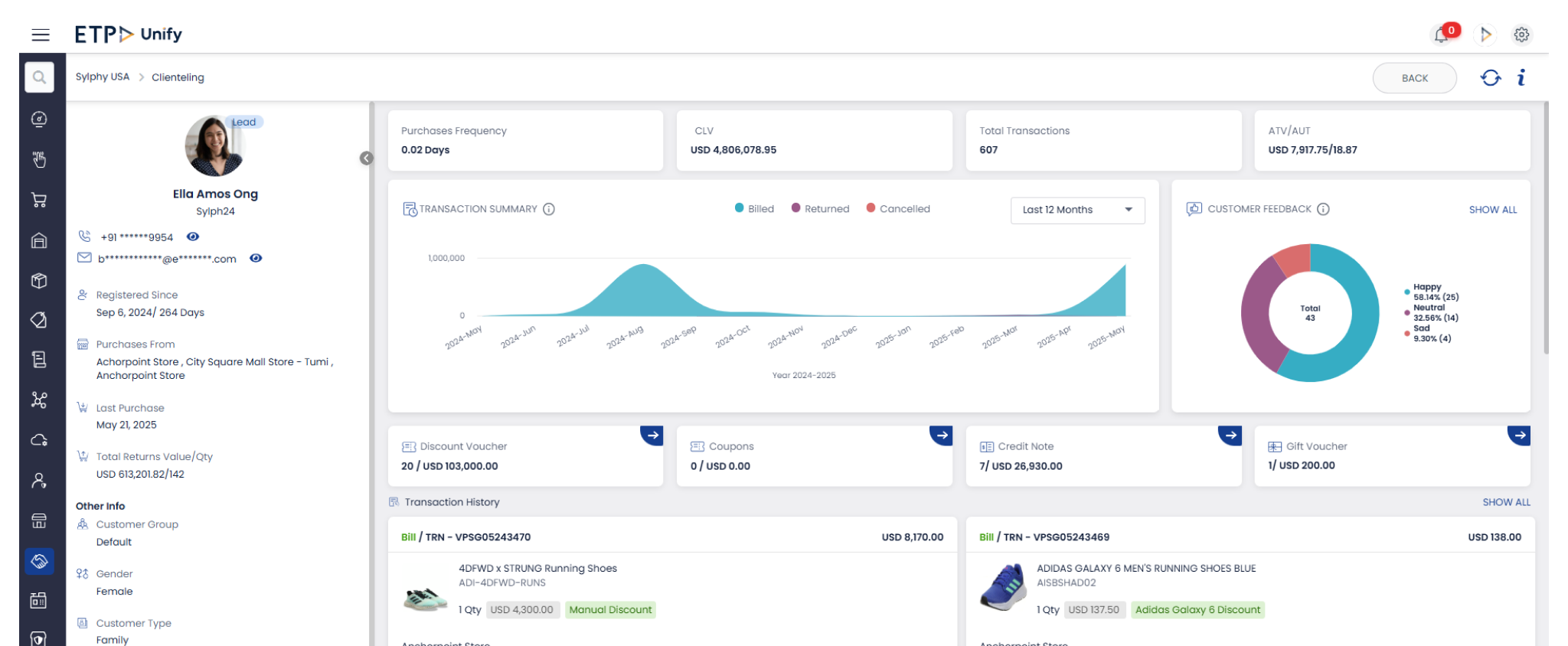Reveal the masked email address
The width and height of the screenshot is (1568, 646).
tap(256, 258)
